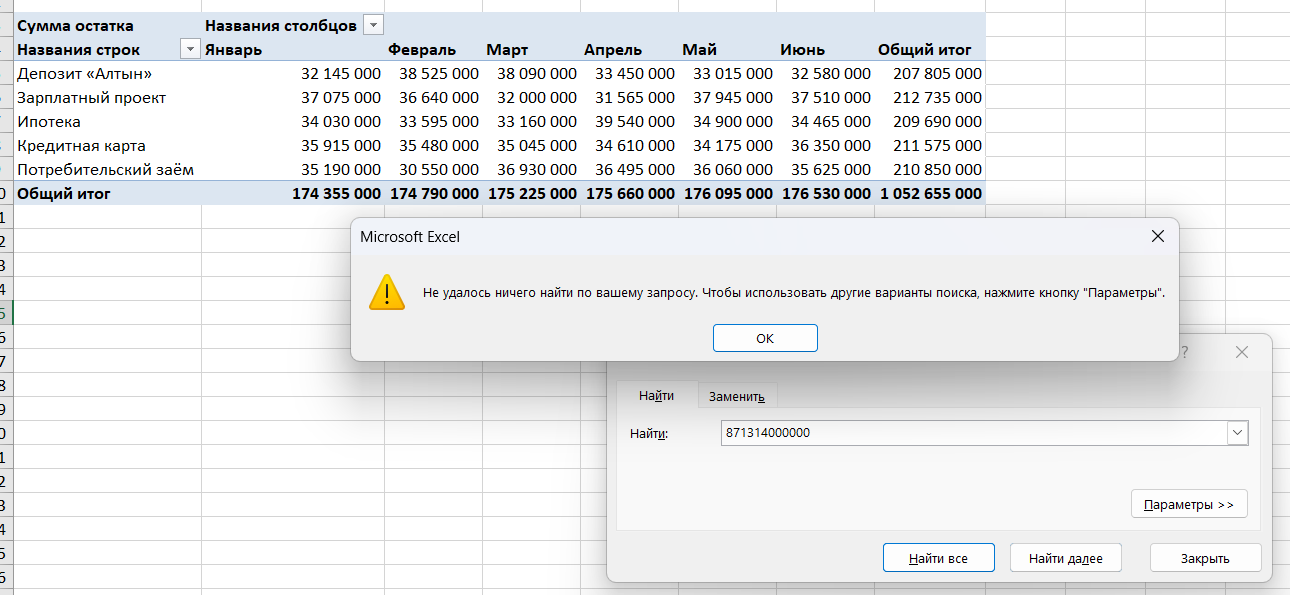Click OK in the Microsoft Excel message
This screenshot has width=1290, height=595.
coord(765,338)
